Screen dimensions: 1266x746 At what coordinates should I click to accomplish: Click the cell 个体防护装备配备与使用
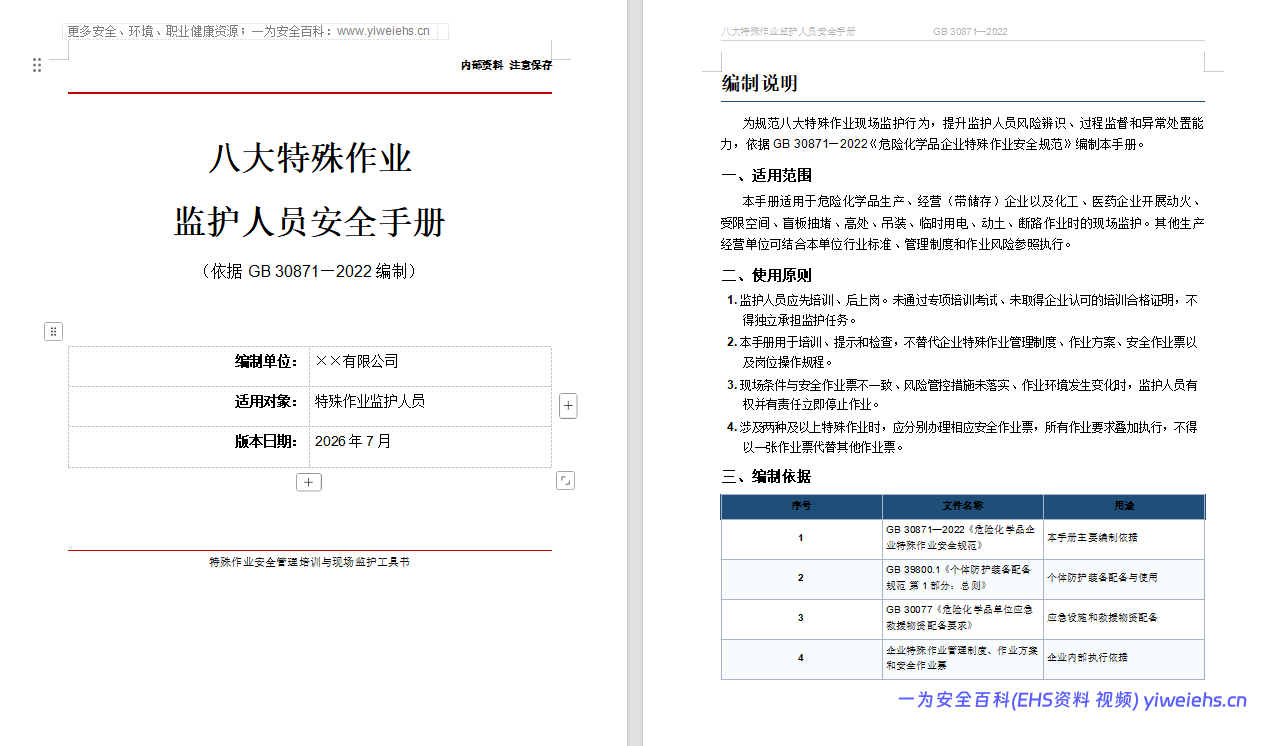[1124, 577]
